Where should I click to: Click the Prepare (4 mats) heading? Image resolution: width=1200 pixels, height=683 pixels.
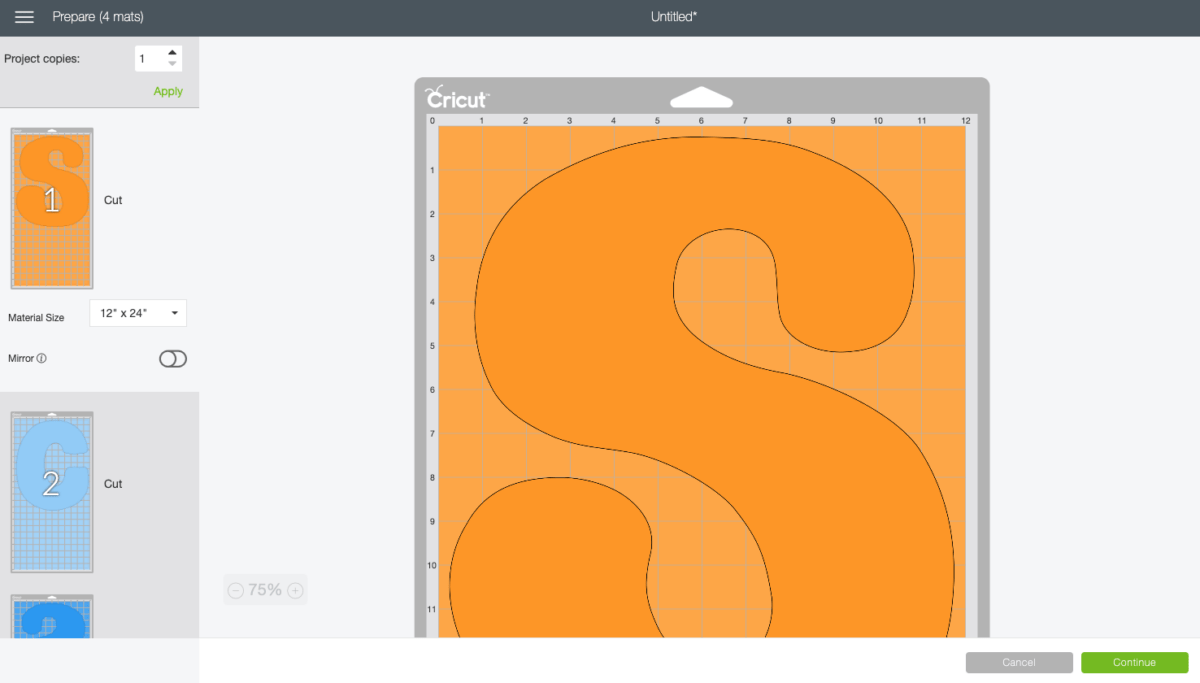pyautogui.click(x=100, y=17)
